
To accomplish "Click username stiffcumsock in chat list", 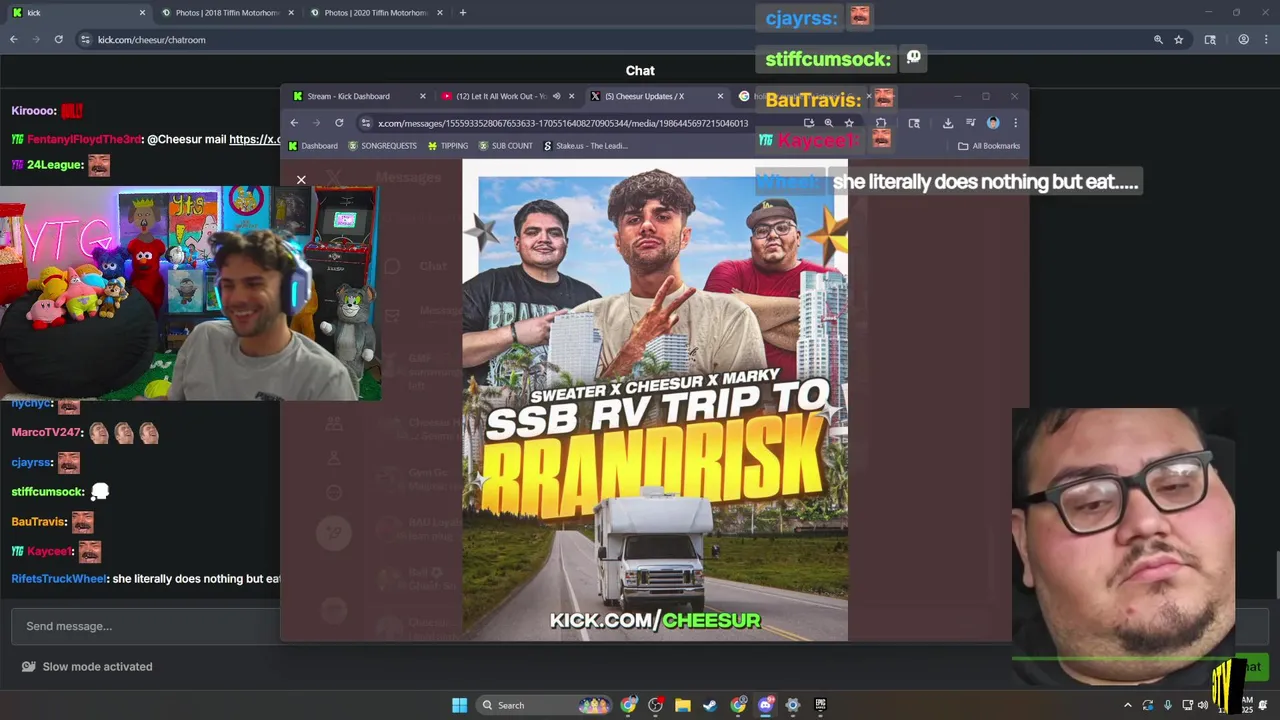I will [47, 492].
